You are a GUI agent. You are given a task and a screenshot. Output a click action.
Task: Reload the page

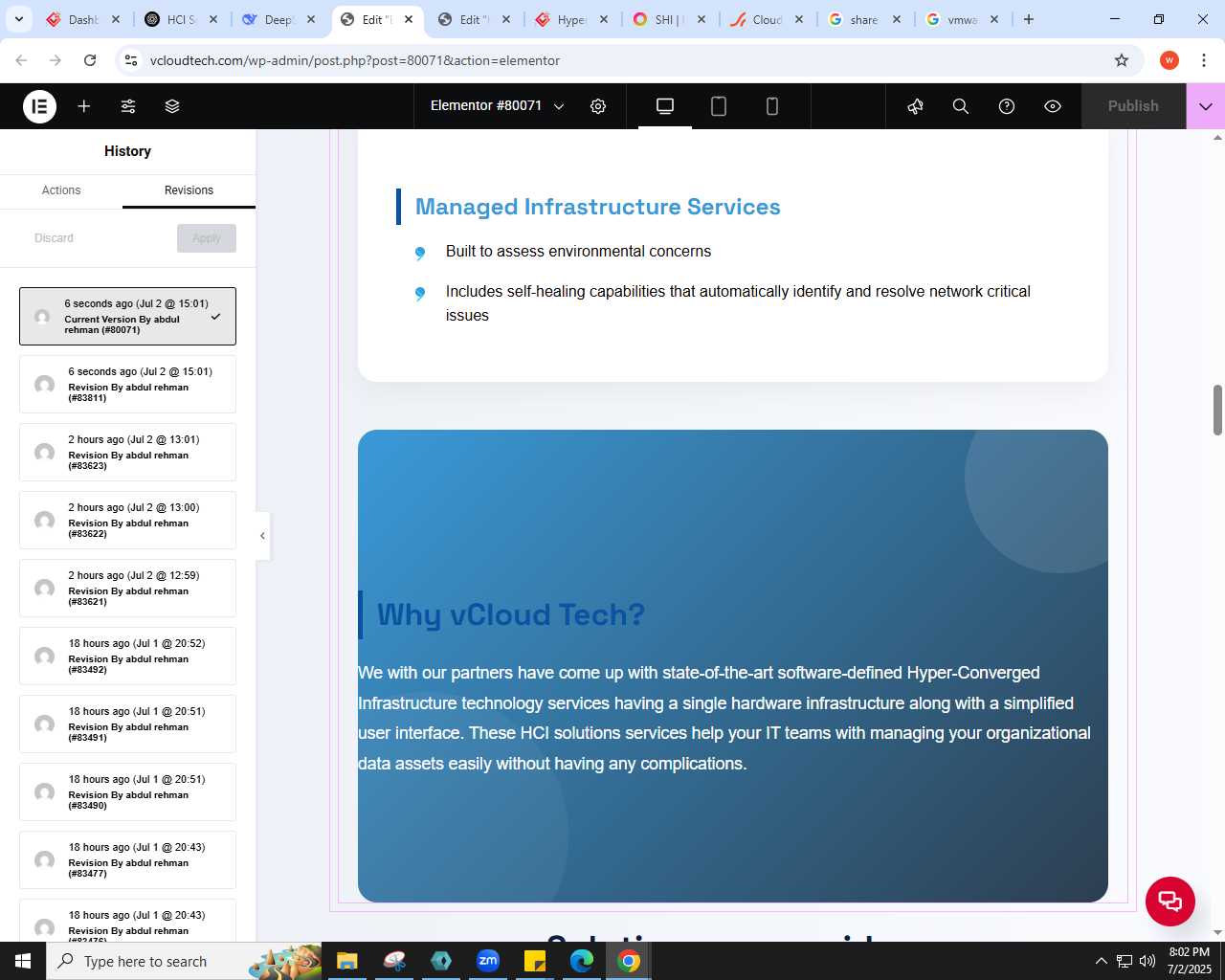click(90, 60)
